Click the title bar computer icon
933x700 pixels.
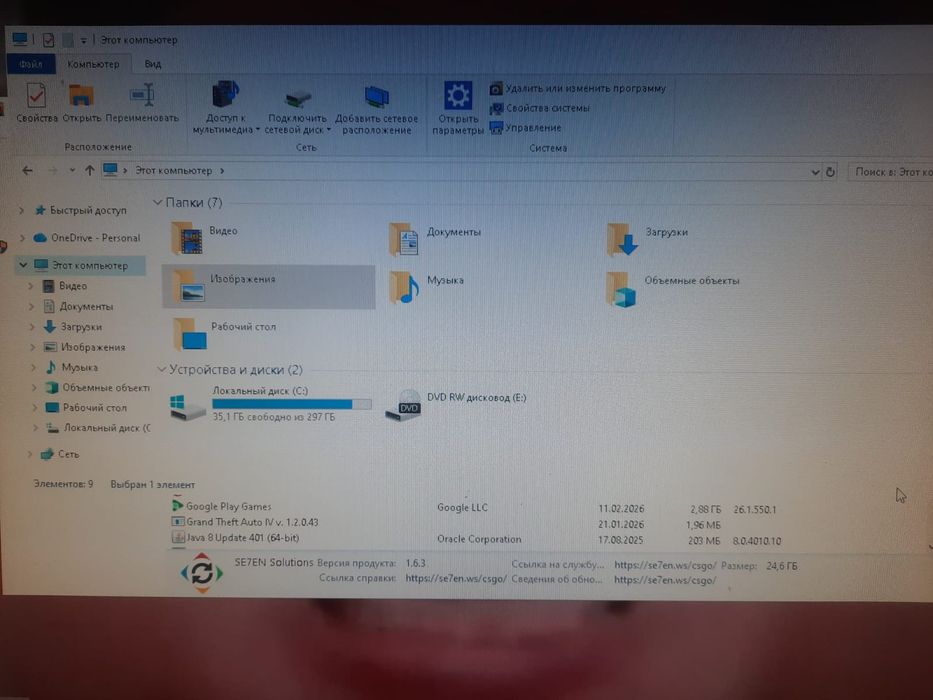[20, 39]
